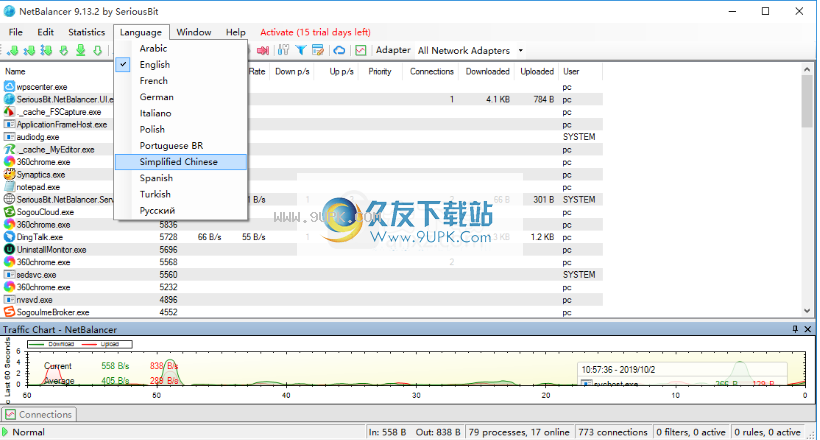Viewport: 820px width, 440px height.
Task: Click the wpscenter.exe process icon
Action: [x=9, y=86]
